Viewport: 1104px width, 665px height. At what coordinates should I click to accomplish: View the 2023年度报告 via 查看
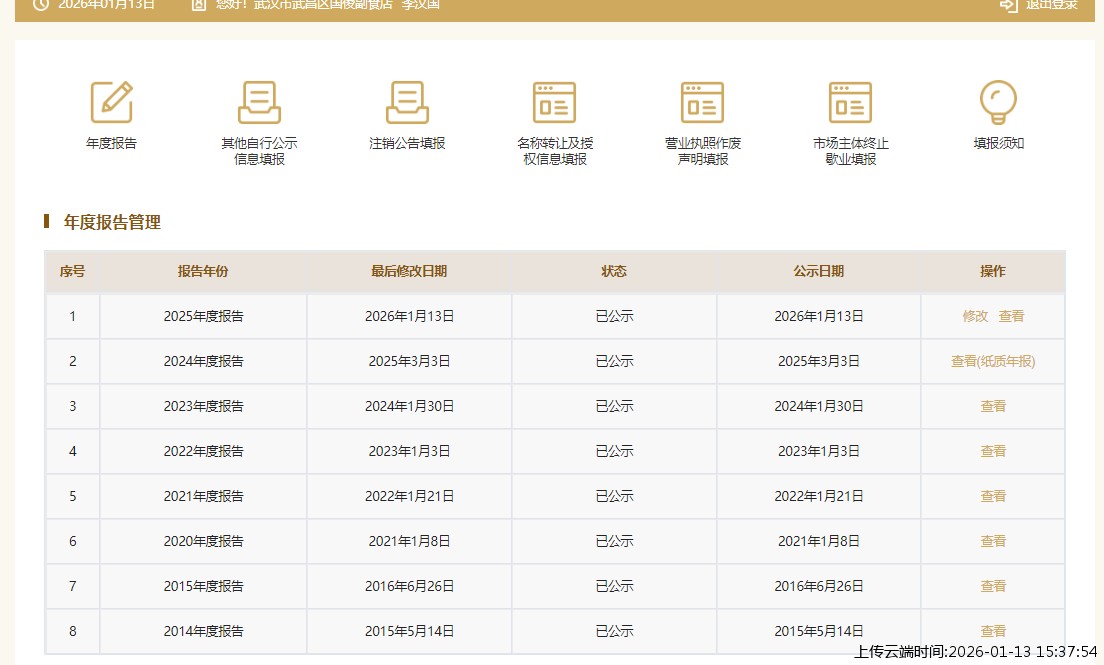993,406
